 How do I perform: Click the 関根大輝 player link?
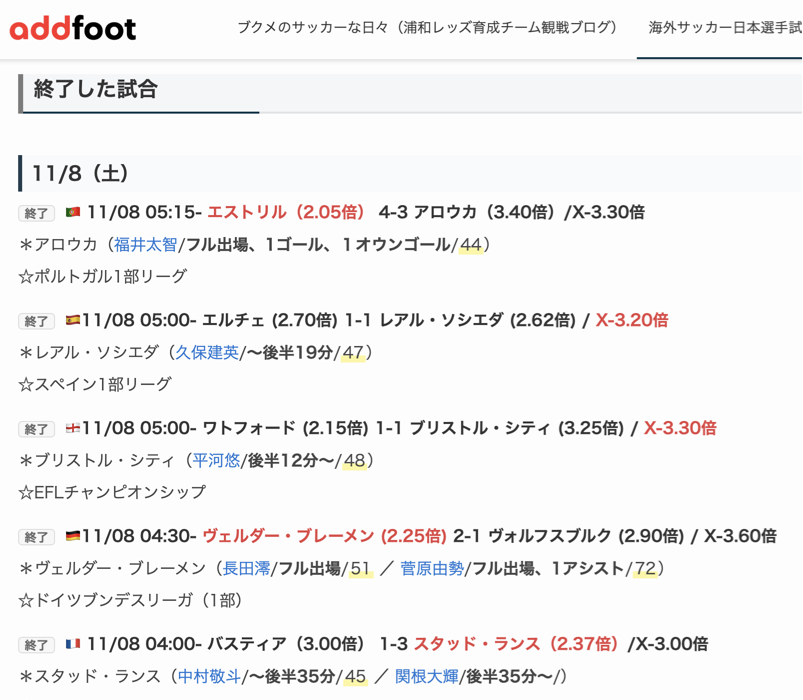(426, 677)
